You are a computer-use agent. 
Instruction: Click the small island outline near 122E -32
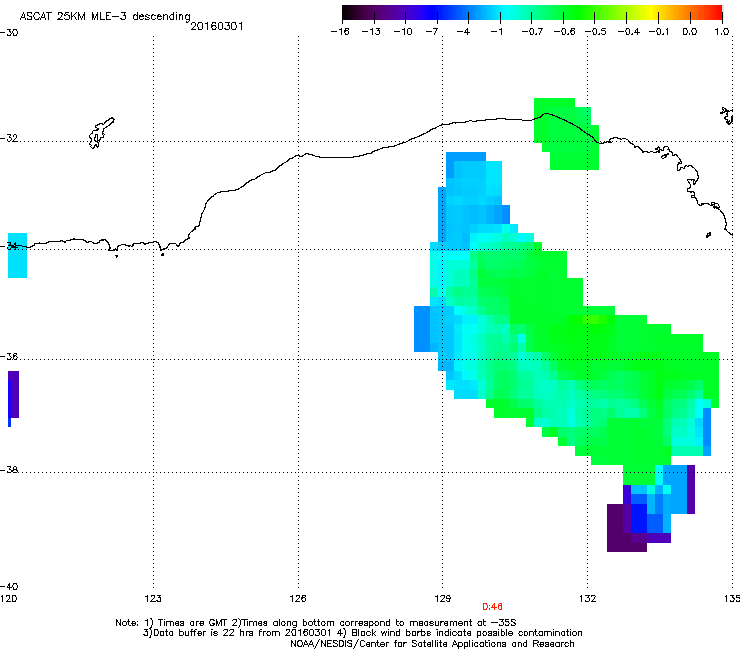point(101,133)
